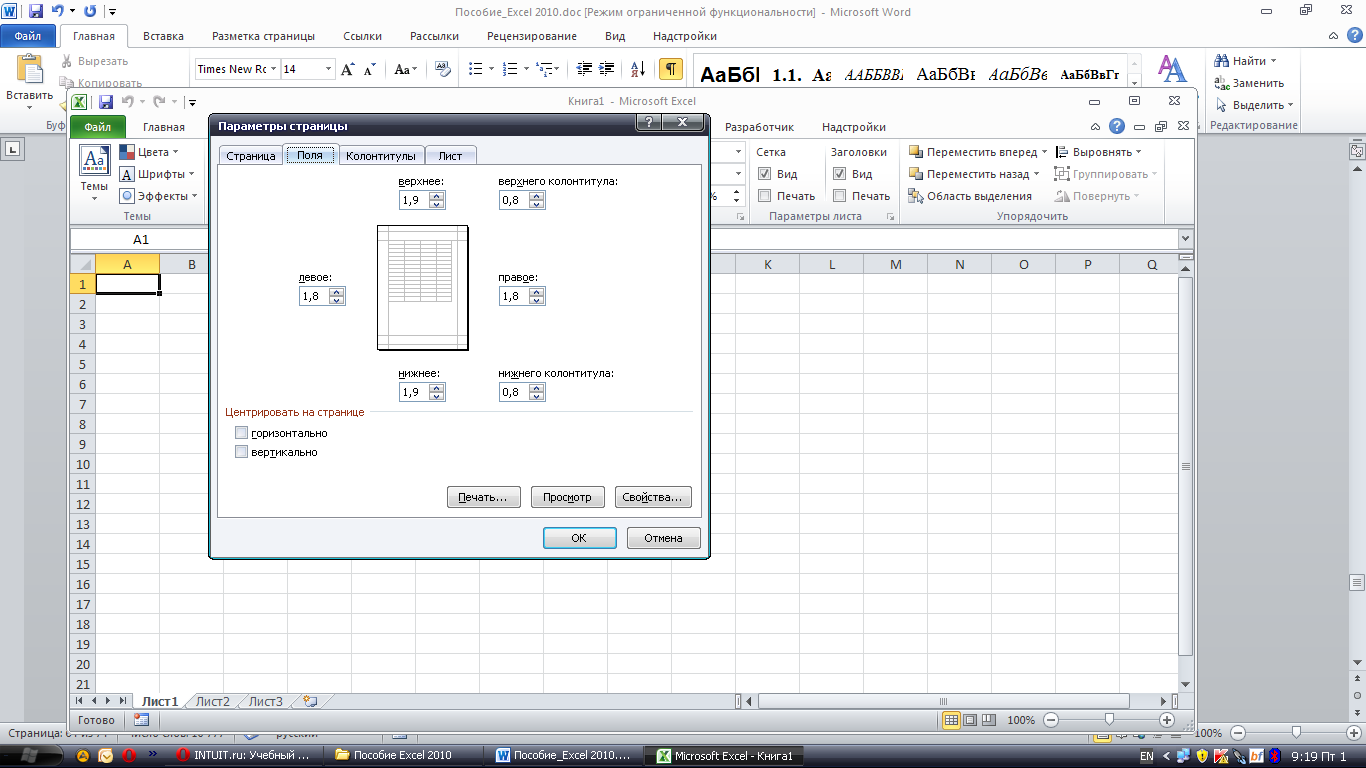Click the Word zoom slider handle

coord(1296,733)
